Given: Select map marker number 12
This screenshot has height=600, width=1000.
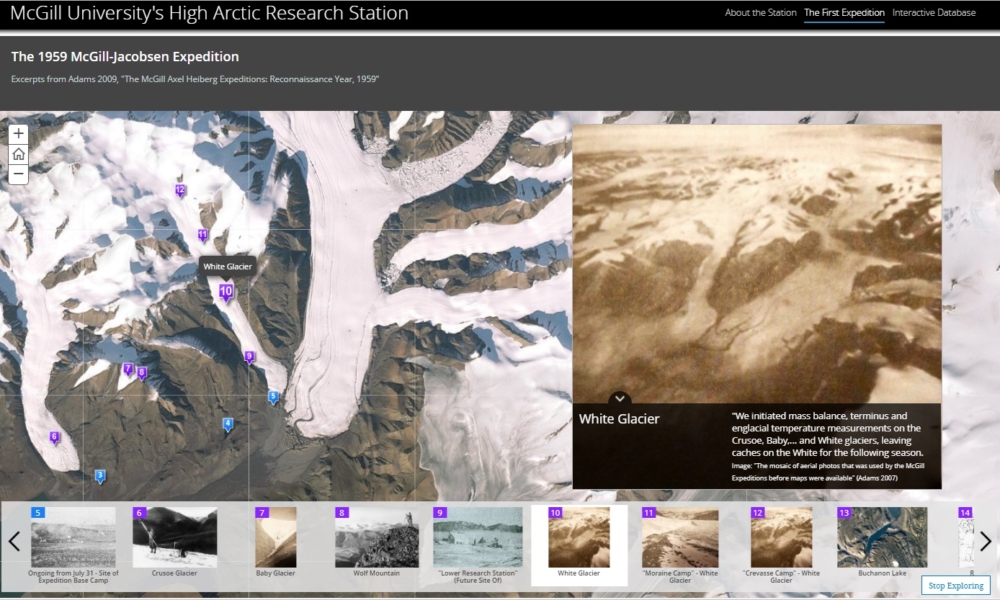Looking at the screenshot, I should point(180,190).
